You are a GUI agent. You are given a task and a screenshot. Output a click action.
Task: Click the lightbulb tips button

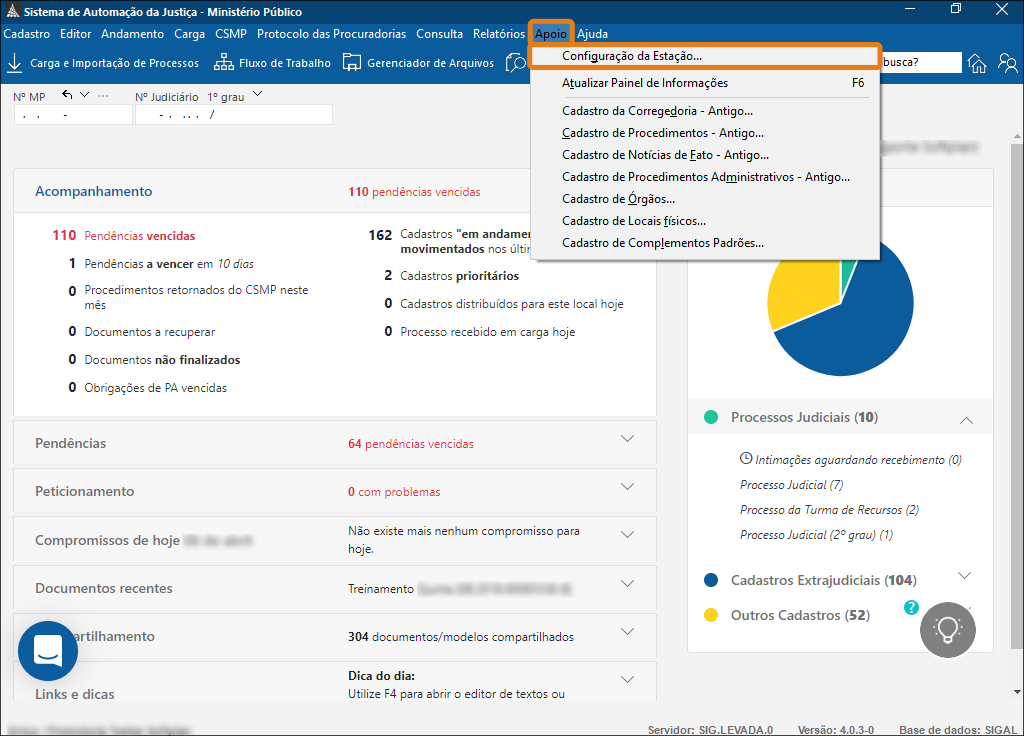(x=948, y=630)
